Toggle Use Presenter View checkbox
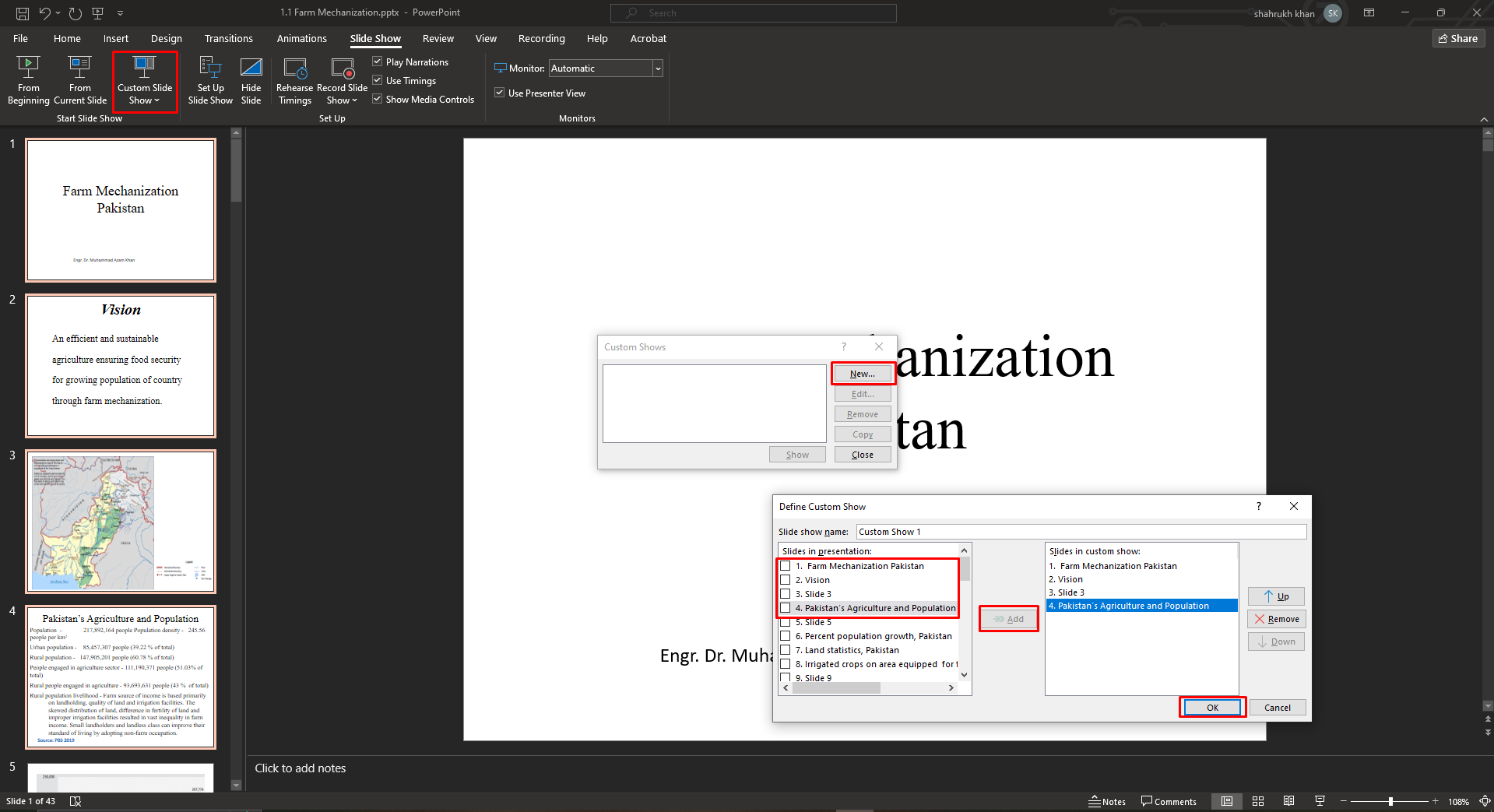 point(500,93)
